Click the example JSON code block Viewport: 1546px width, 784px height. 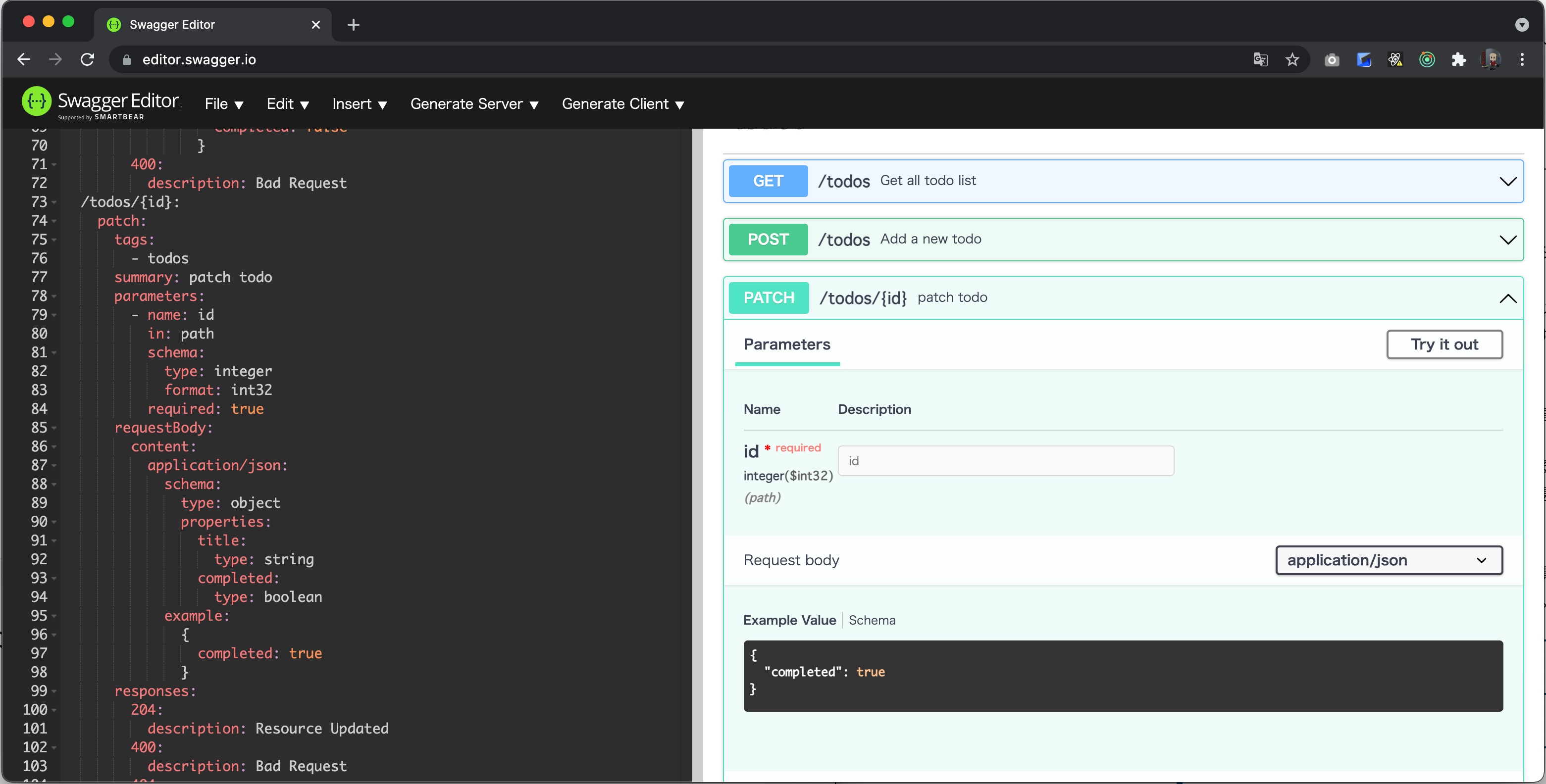coord(1123,676)
